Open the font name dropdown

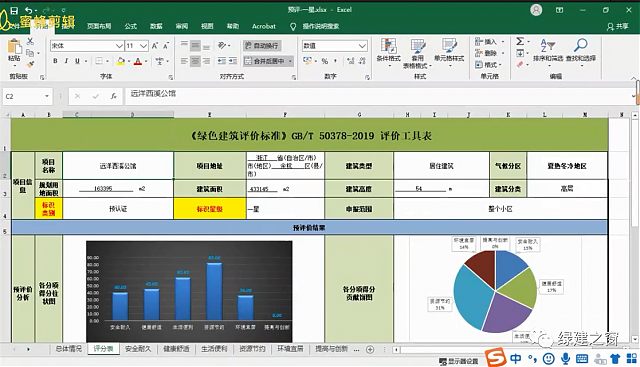[x=119, y=46]
